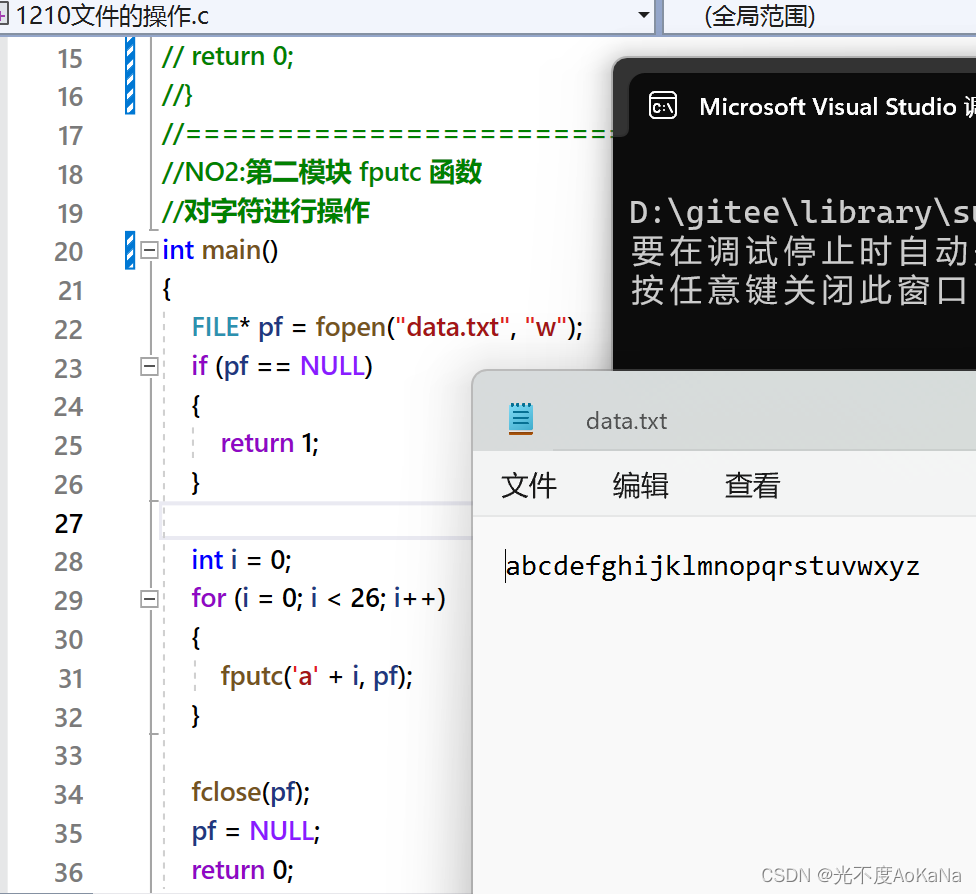Open the 查看 menu in Notepad
976x894 pixels.
(751, 486)
